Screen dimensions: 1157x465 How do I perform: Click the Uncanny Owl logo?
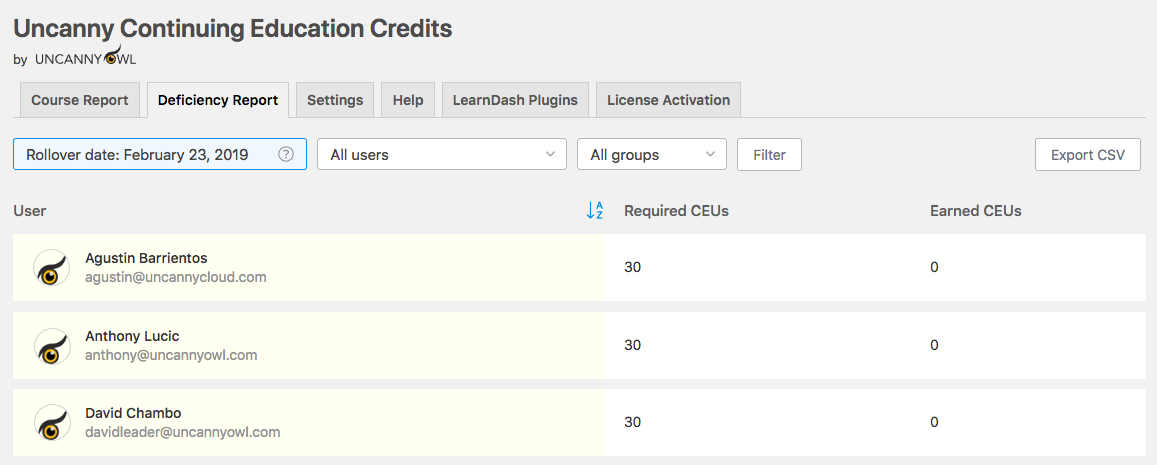85,57
